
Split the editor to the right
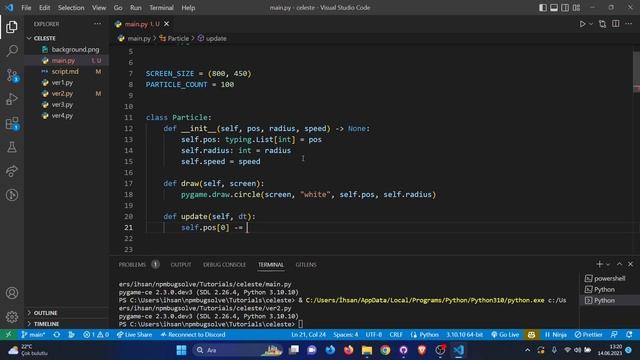point(616,24)
